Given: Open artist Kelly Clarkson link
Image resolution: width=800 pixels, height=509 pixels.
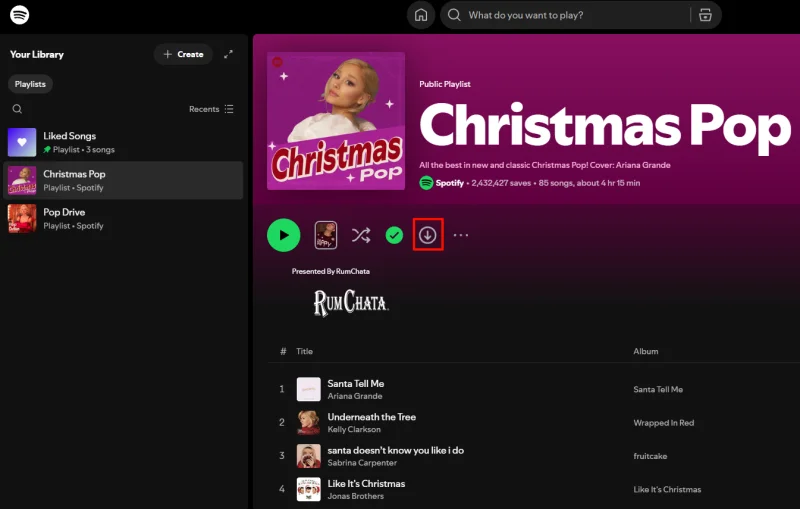Looking at the screenshot, I should point(354,429).
